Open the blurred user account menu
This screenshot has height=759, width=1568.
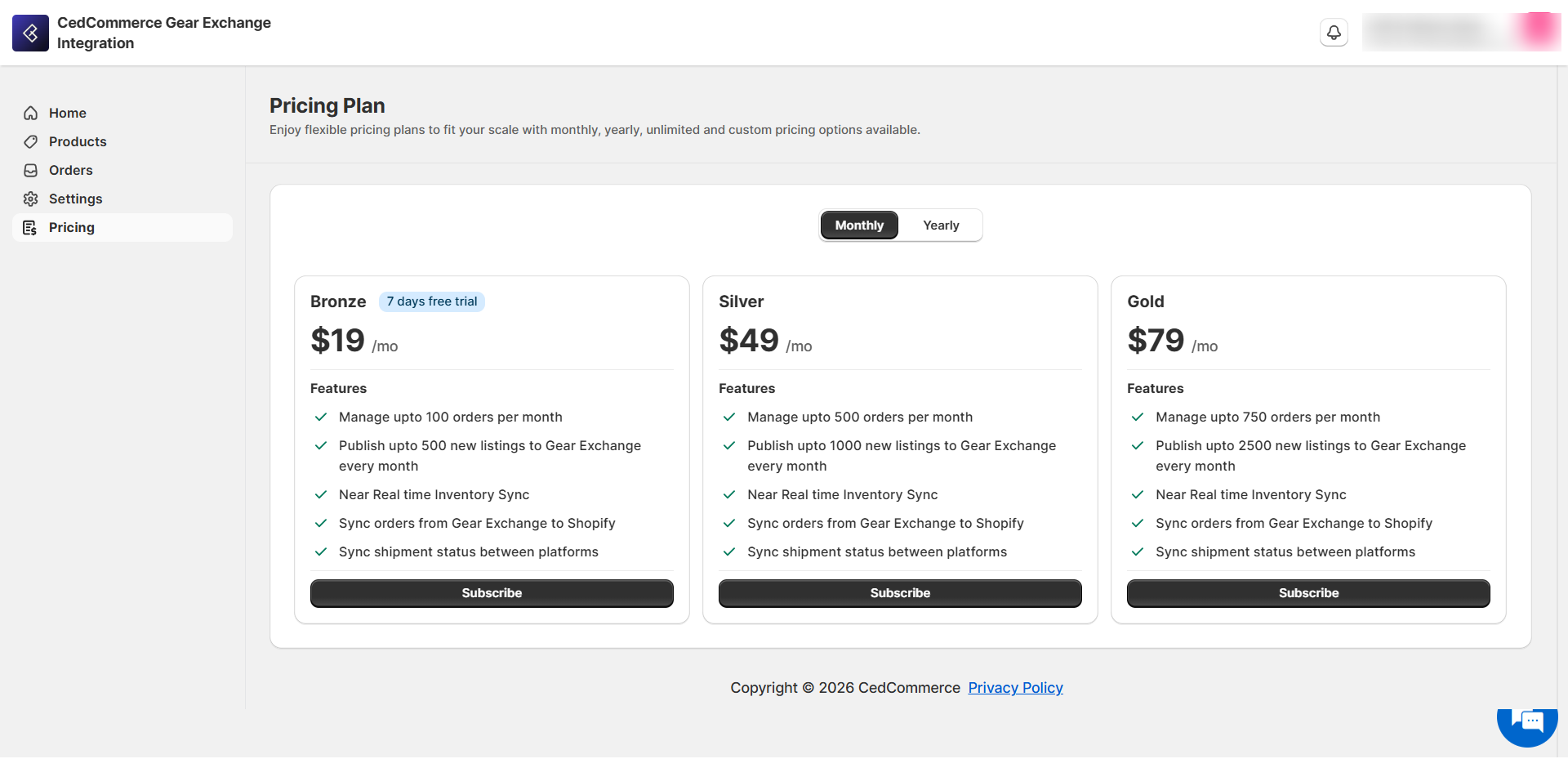click(x=1460, y=33)
